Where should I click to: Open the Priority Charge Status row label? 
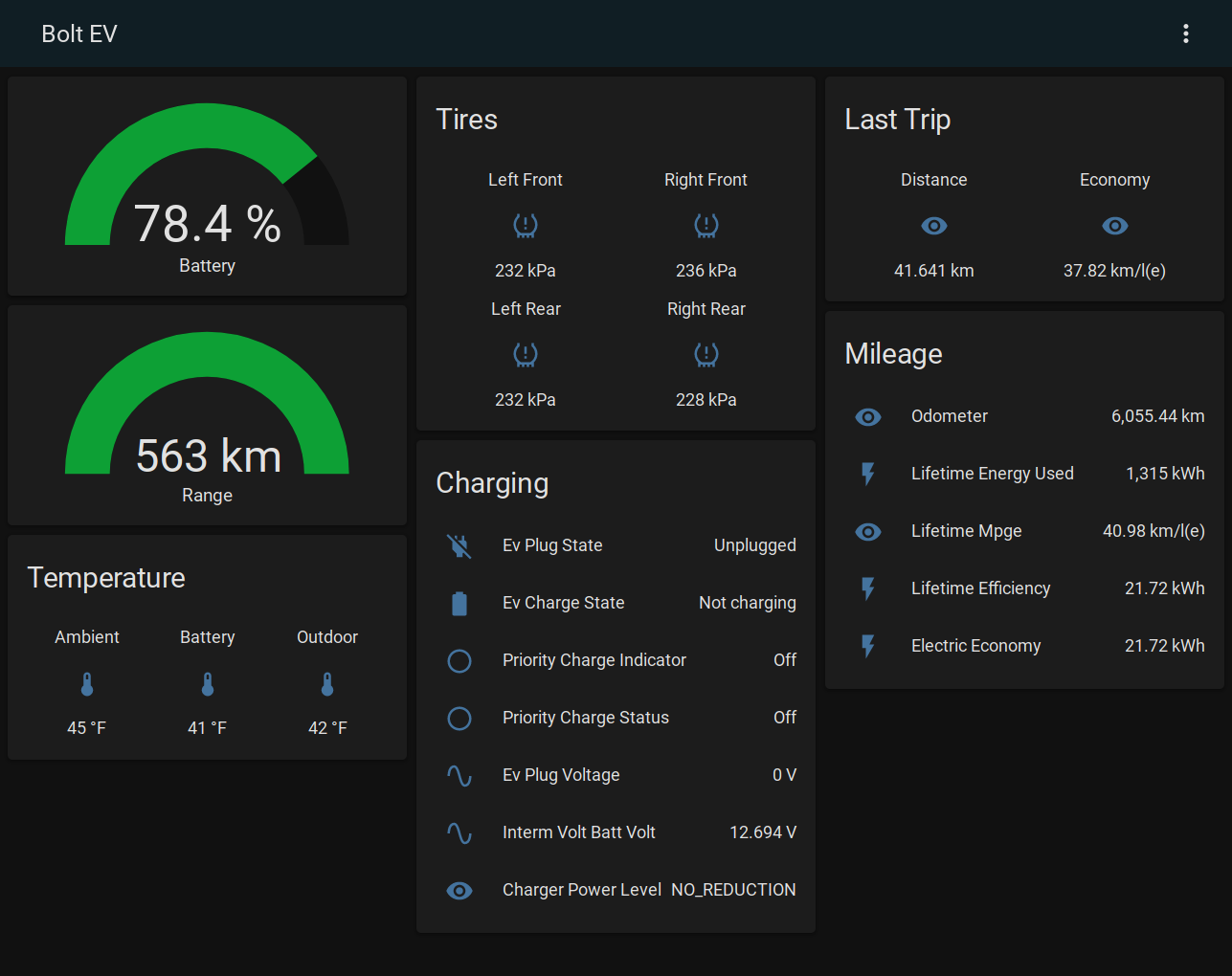(586, 718)
